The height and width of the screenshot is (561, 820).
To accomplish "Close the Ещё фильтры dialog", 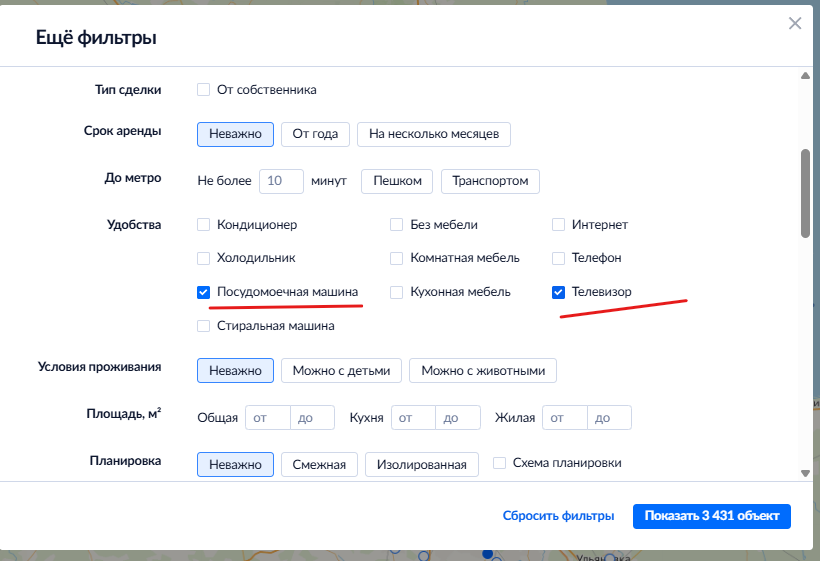I will (795, 24).
